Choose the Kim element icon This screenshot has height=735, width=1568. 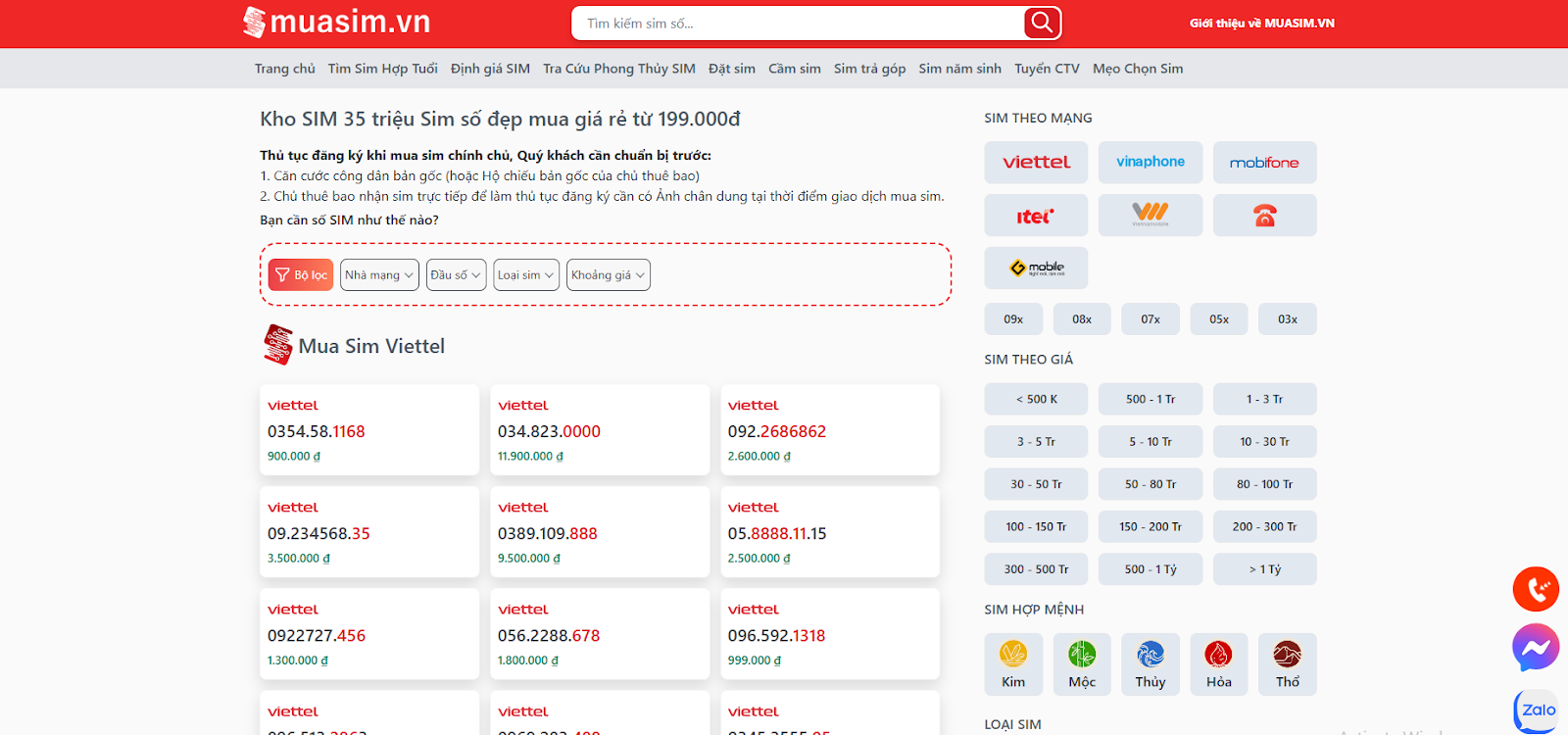tap(1013, 664)
